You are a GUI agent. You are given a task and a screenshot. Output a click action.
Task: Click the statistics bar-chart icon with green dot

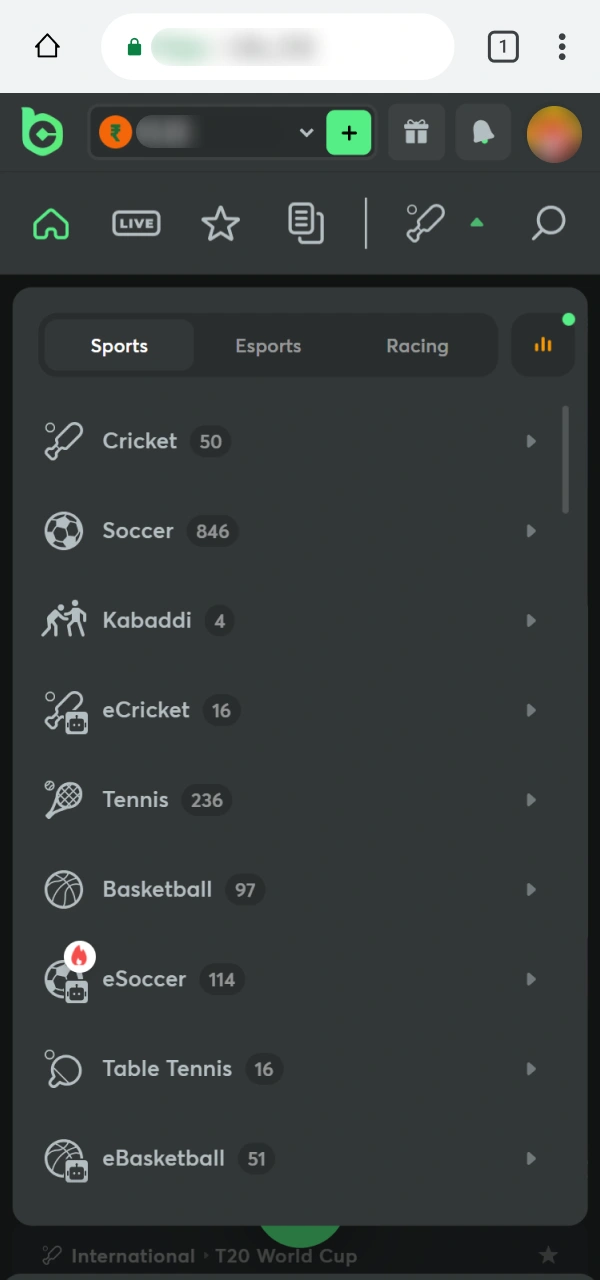click(x=542, y=345)
